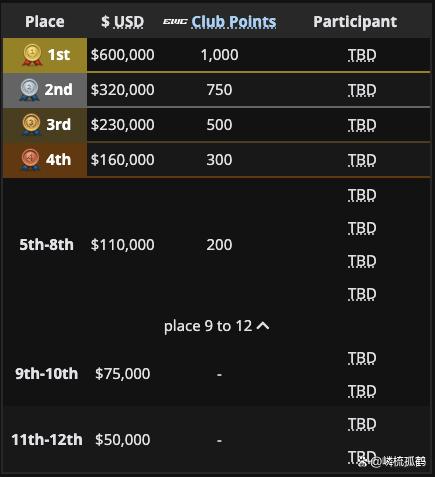Open the Club Points header link
The image size is (435, 477).
click(234, 22)
